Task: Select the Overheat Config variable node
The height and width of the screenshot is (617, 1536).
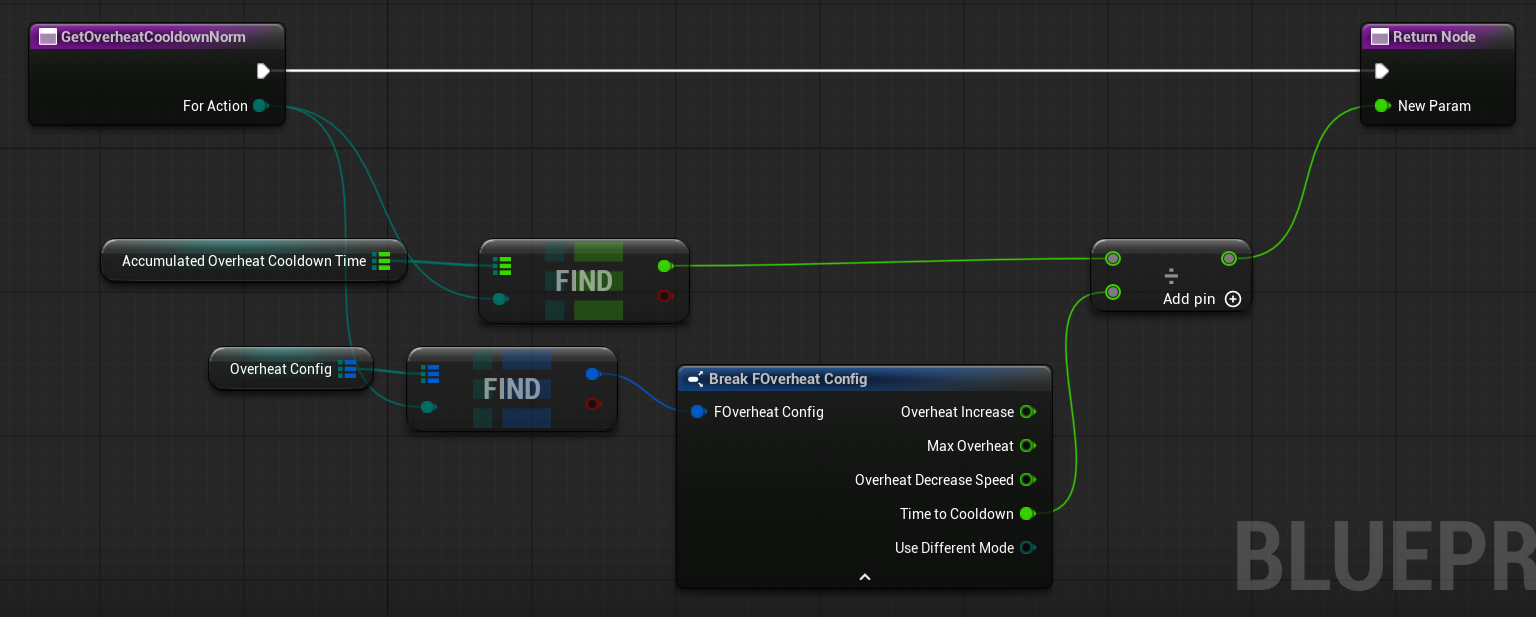Action: [x=280, y=369]
